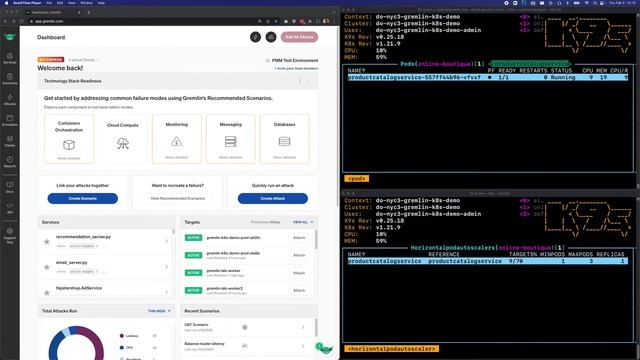Open the UAT Scenario recent entry chevron
The height and width of the screenshot is (360, 640).
click(x=303, y=327)
